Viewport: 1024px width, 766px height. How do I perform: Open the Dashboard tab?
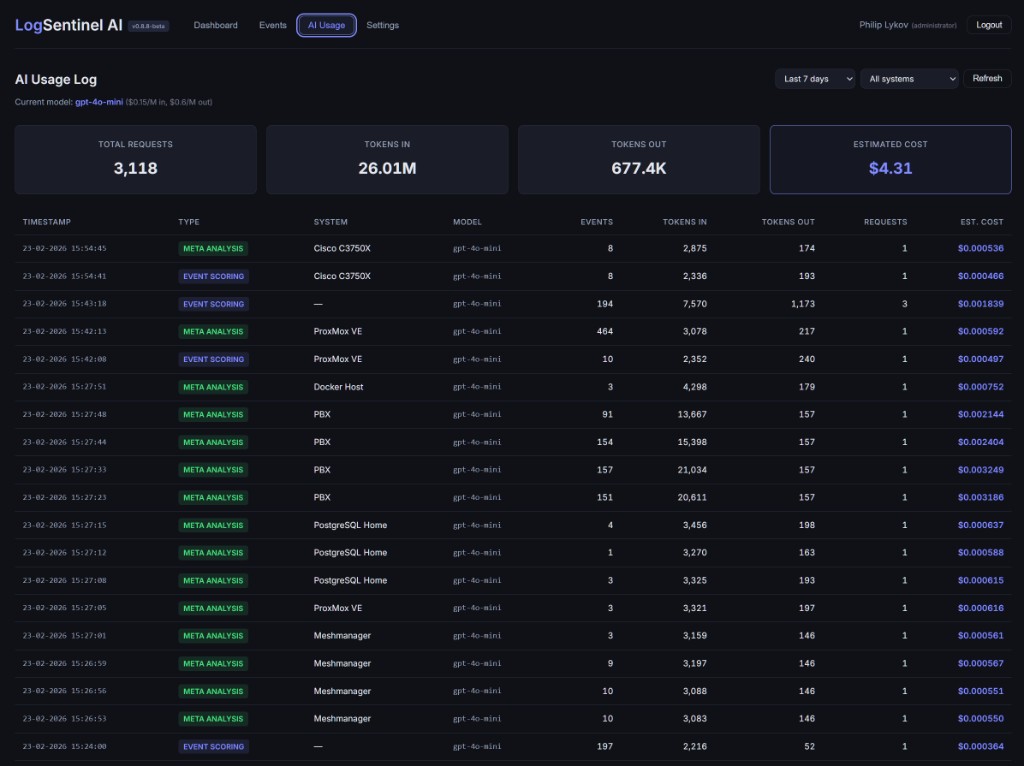point(216,25)
